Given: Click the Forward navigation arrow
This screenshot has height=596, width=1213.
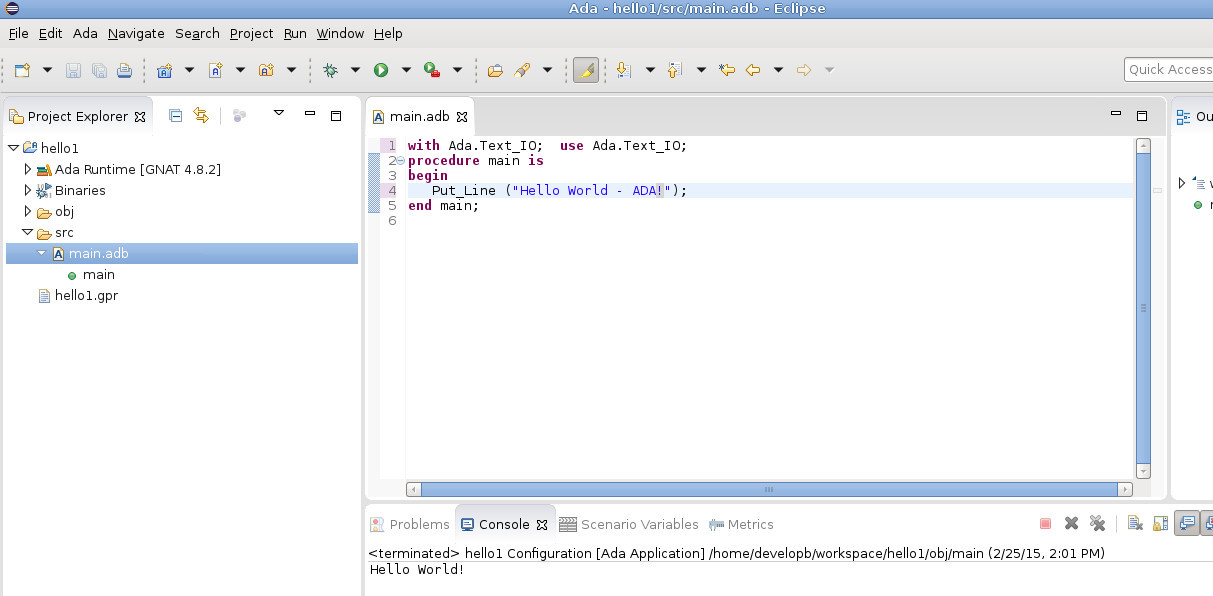Looking at the screenshot, I should point(803,70).
